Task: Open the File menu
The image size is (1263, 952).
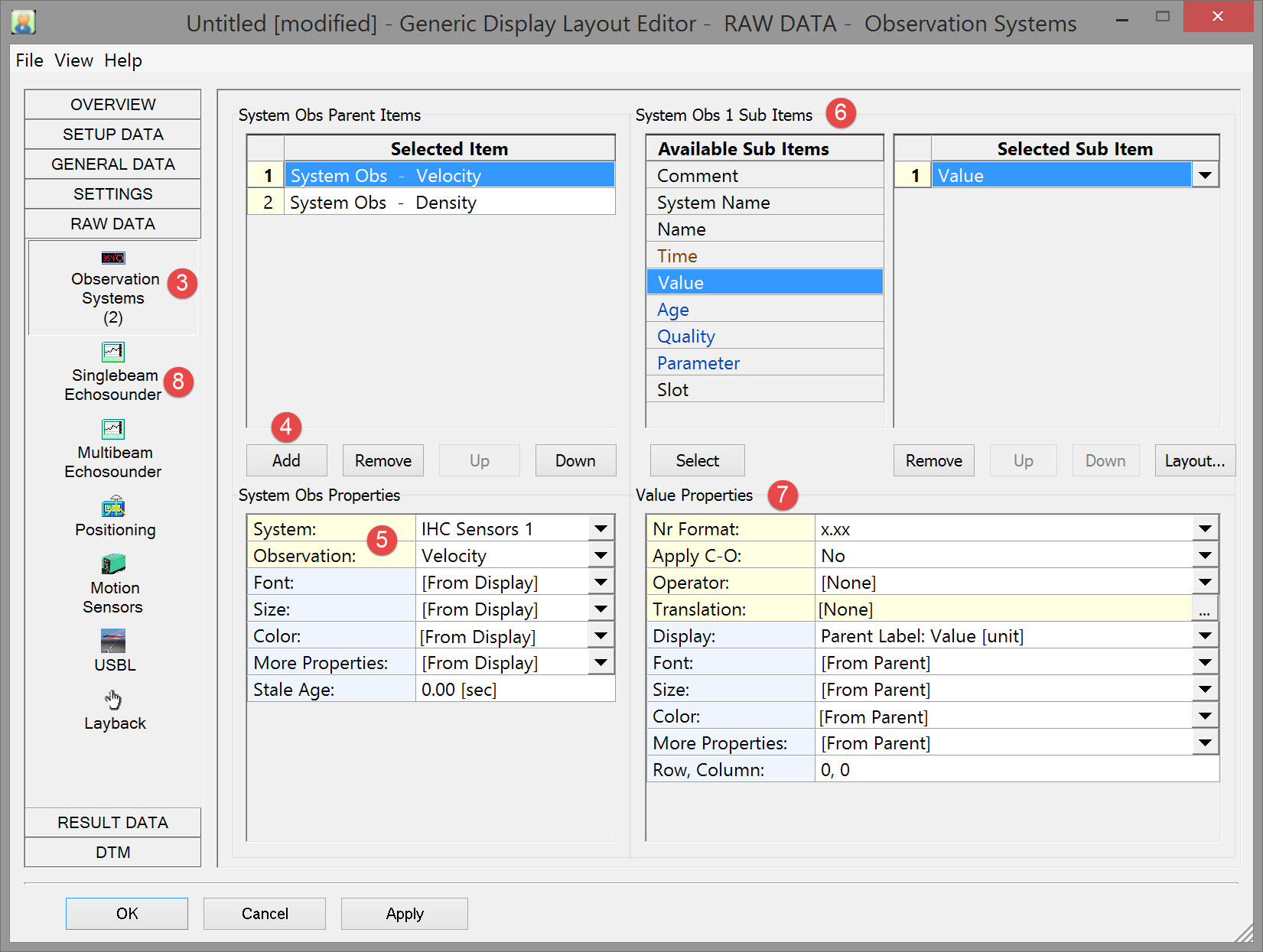Action: 29,60
